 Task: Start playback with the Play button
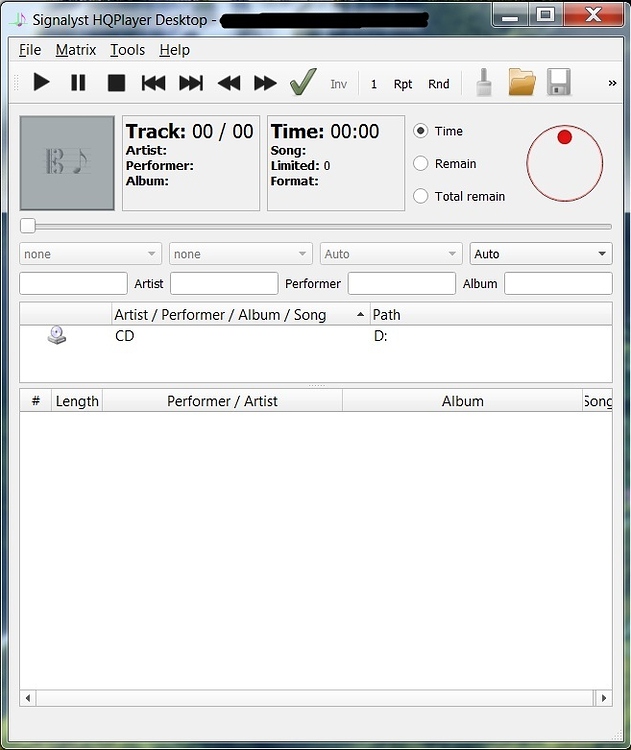click(42, 83)
